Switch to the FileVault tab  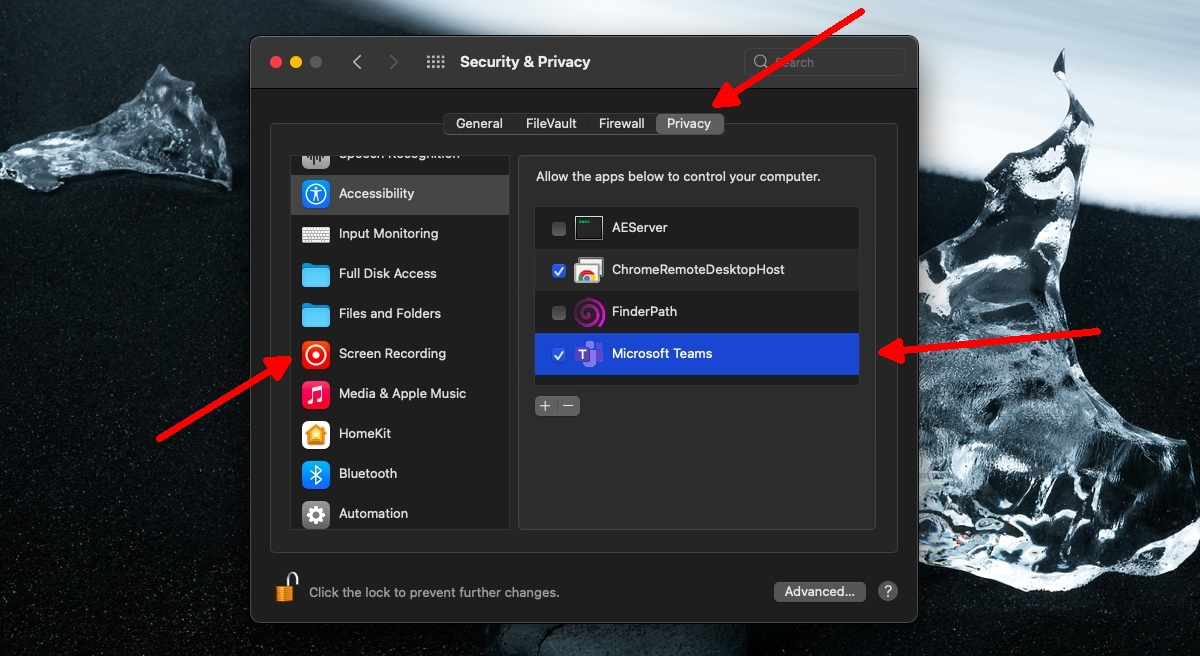[x=551, y=124]
